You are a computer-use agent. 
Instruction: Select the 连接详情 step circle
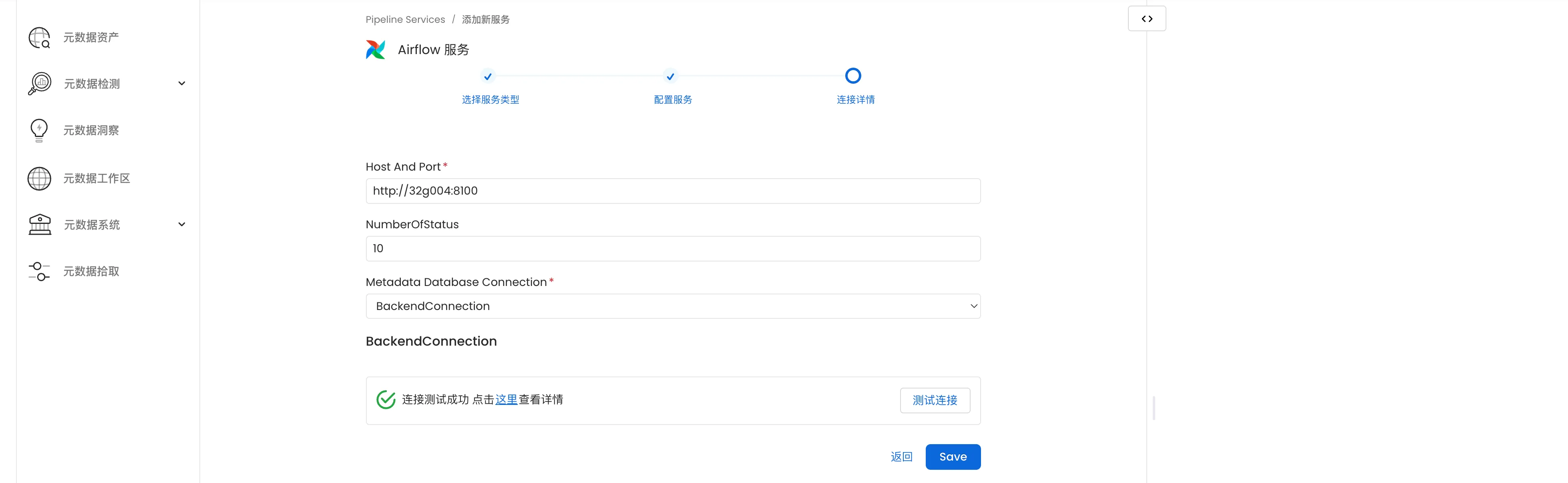coord(853,76)
